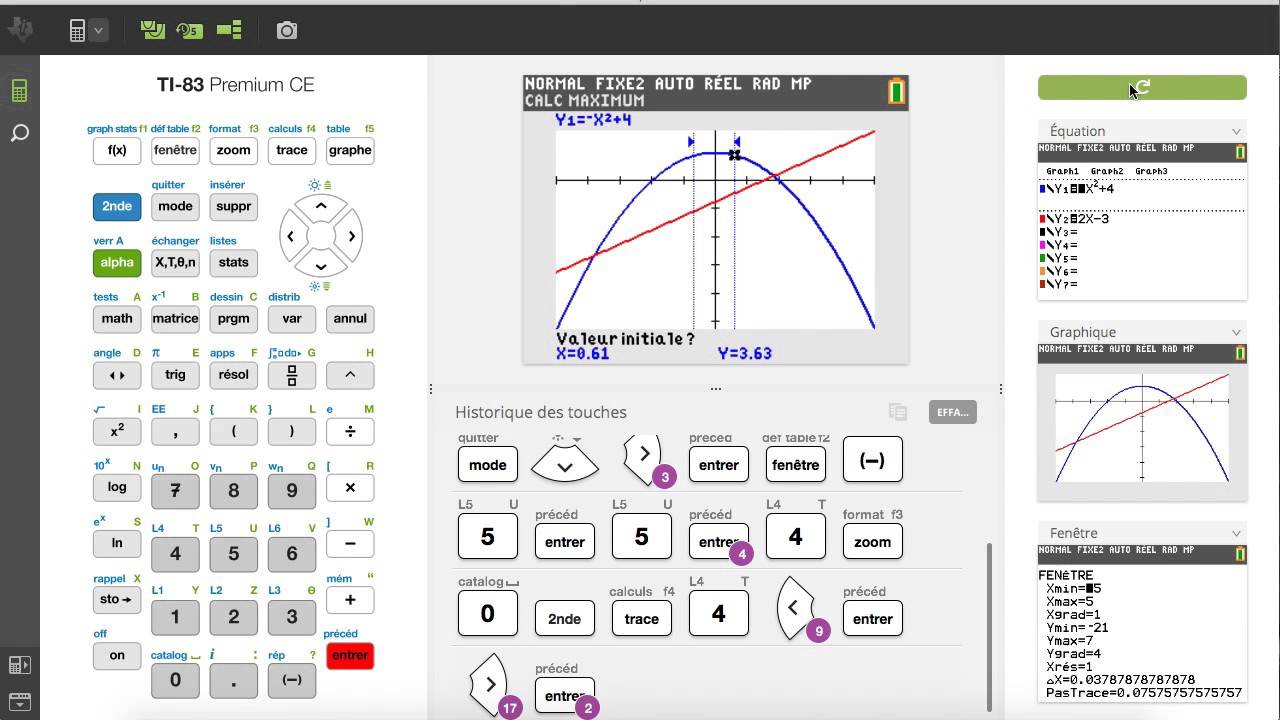Click the X,T,θ,n key
This screenshot has width=1280, height=720.
[175, 262]
